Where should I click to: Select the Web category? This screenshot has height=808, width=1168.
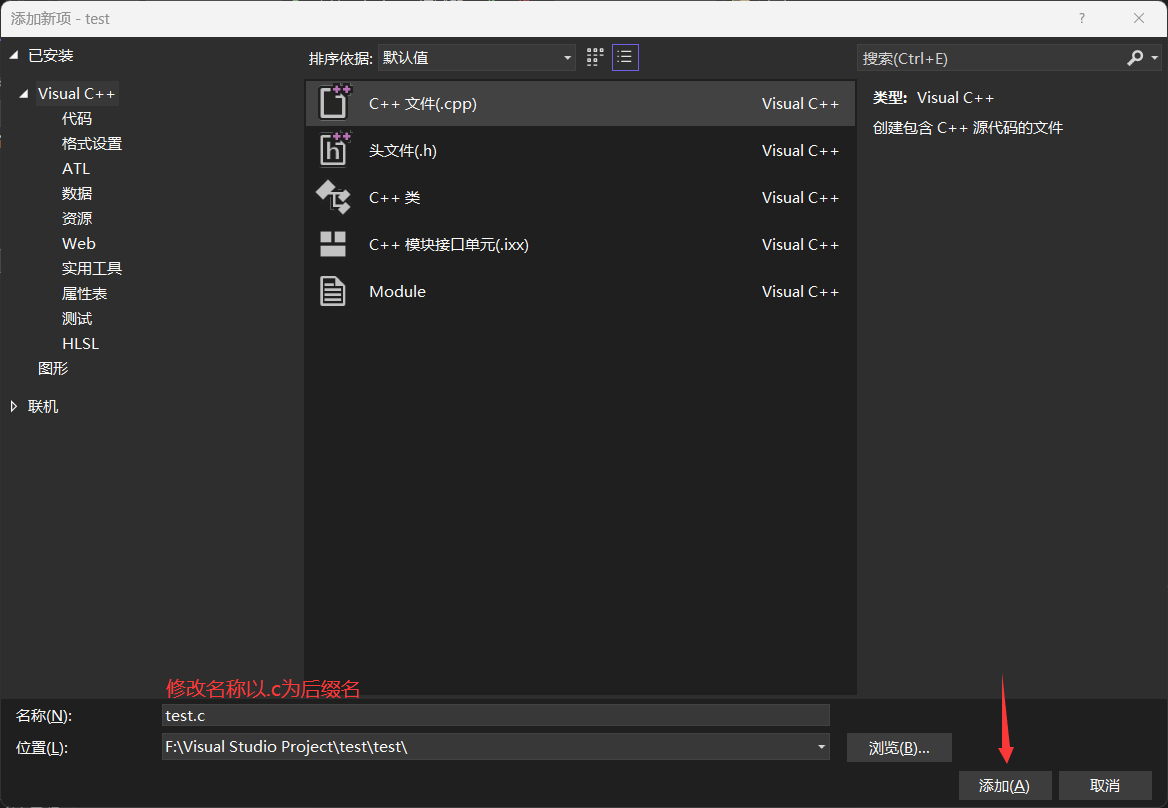pos(79,244)
